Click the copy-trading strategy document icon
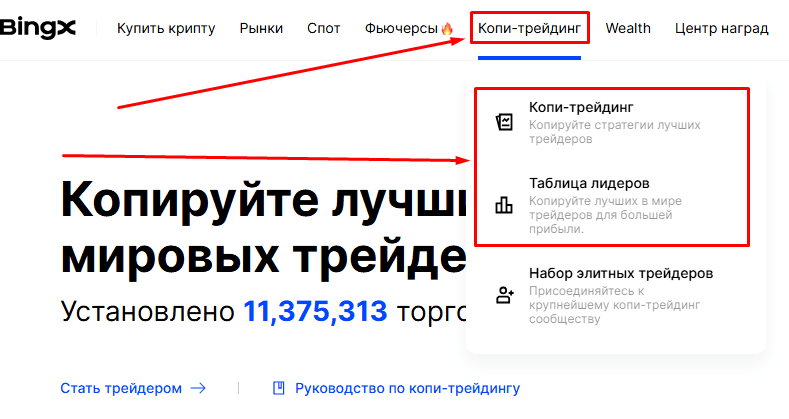Viewport: 789px width, 419px height. click(x=504, y=122)
